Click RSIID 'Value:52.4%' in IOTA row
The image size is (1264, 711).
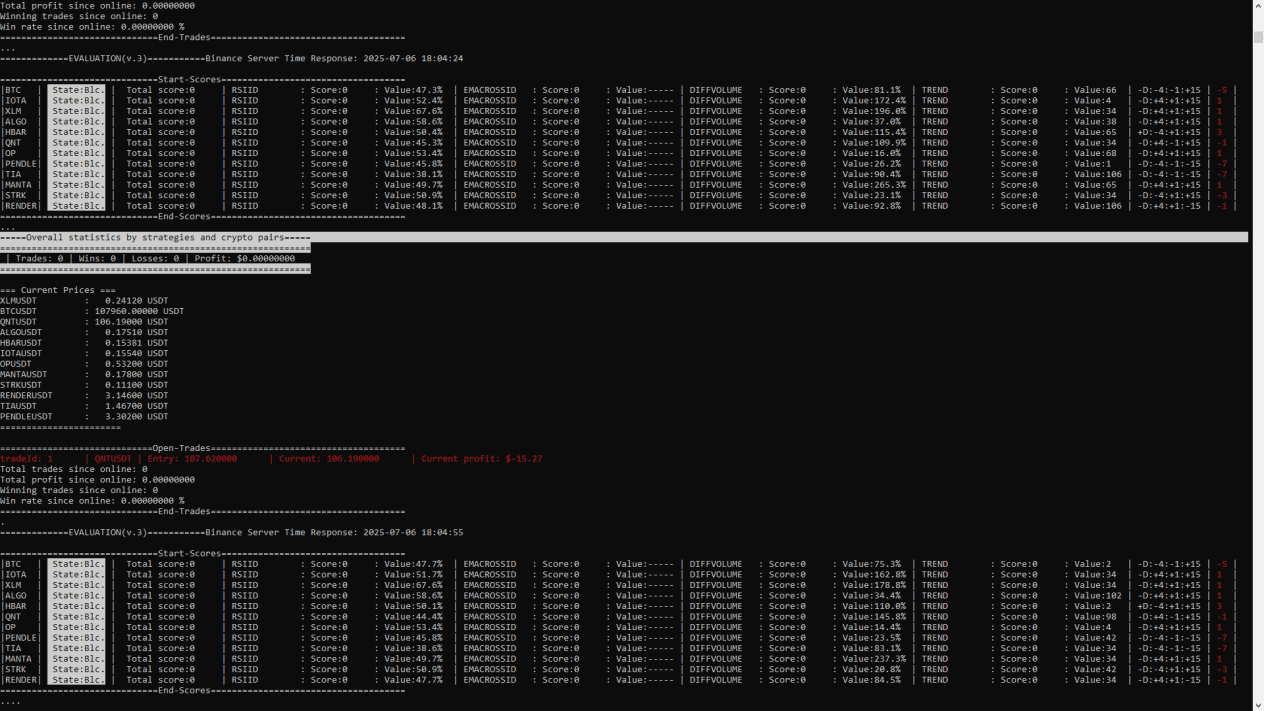pos(413,100)
